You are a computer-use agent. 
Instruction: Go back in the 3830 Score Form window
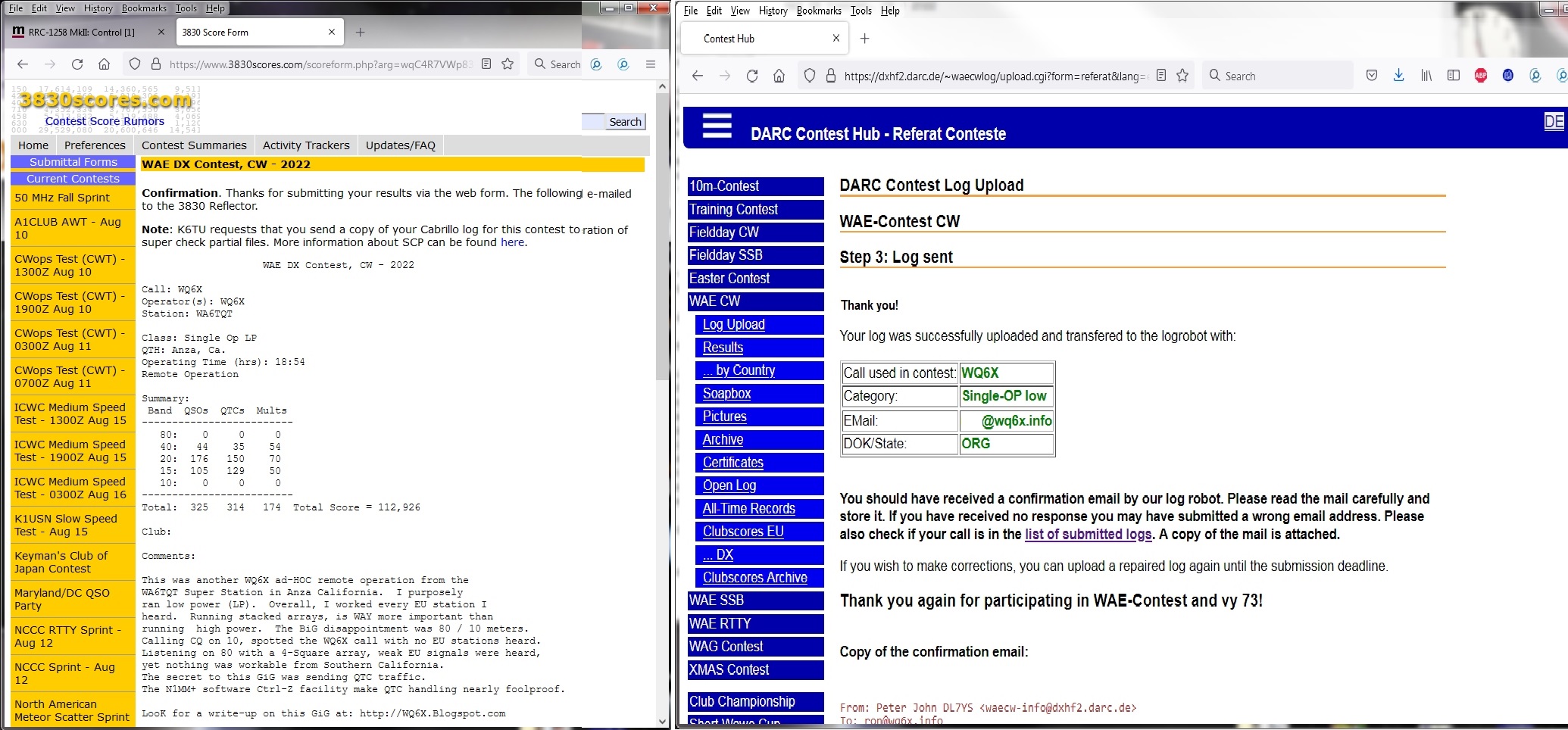23,64
